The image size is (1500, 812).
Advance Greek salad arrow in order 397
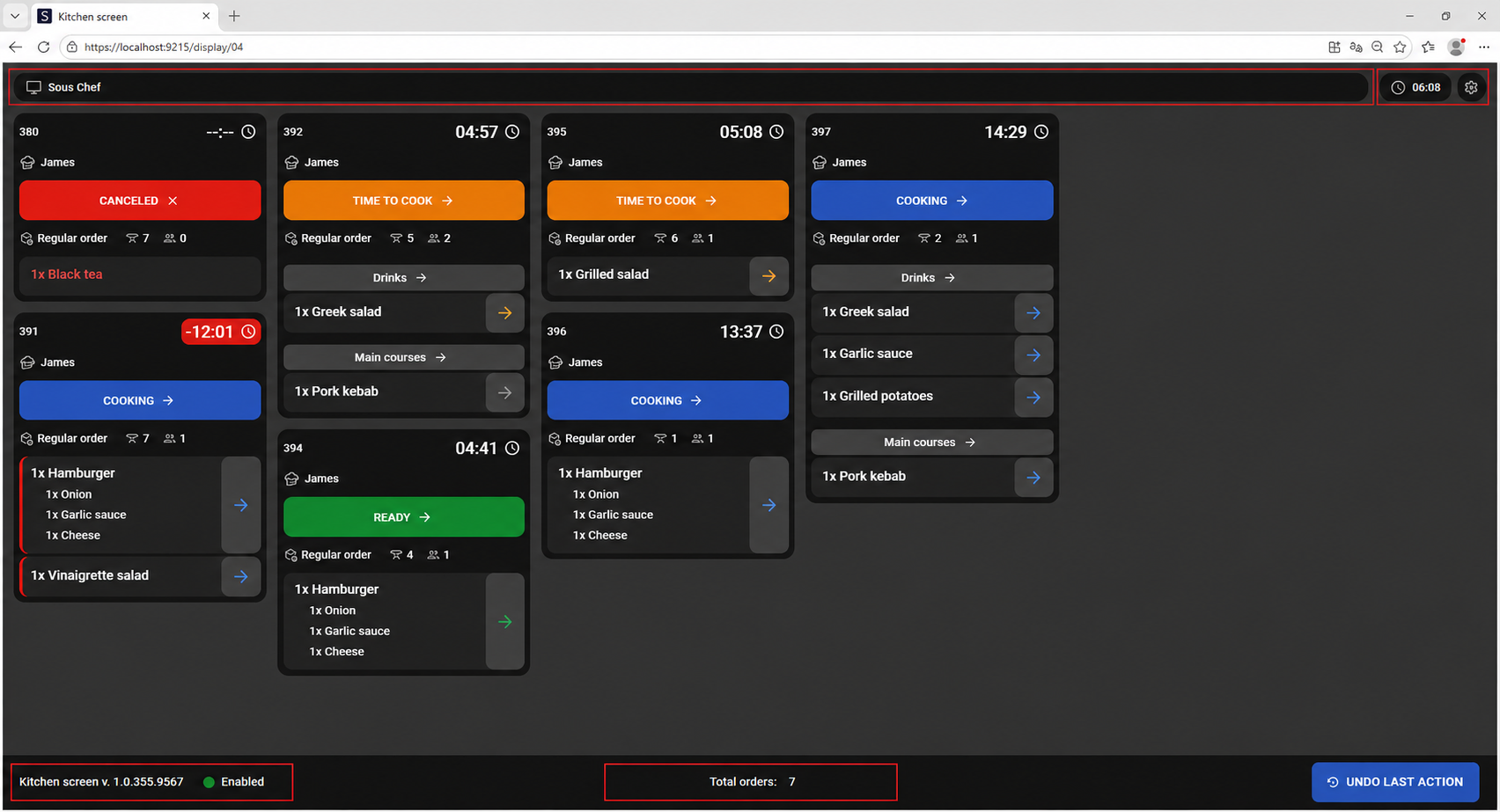1033,312
